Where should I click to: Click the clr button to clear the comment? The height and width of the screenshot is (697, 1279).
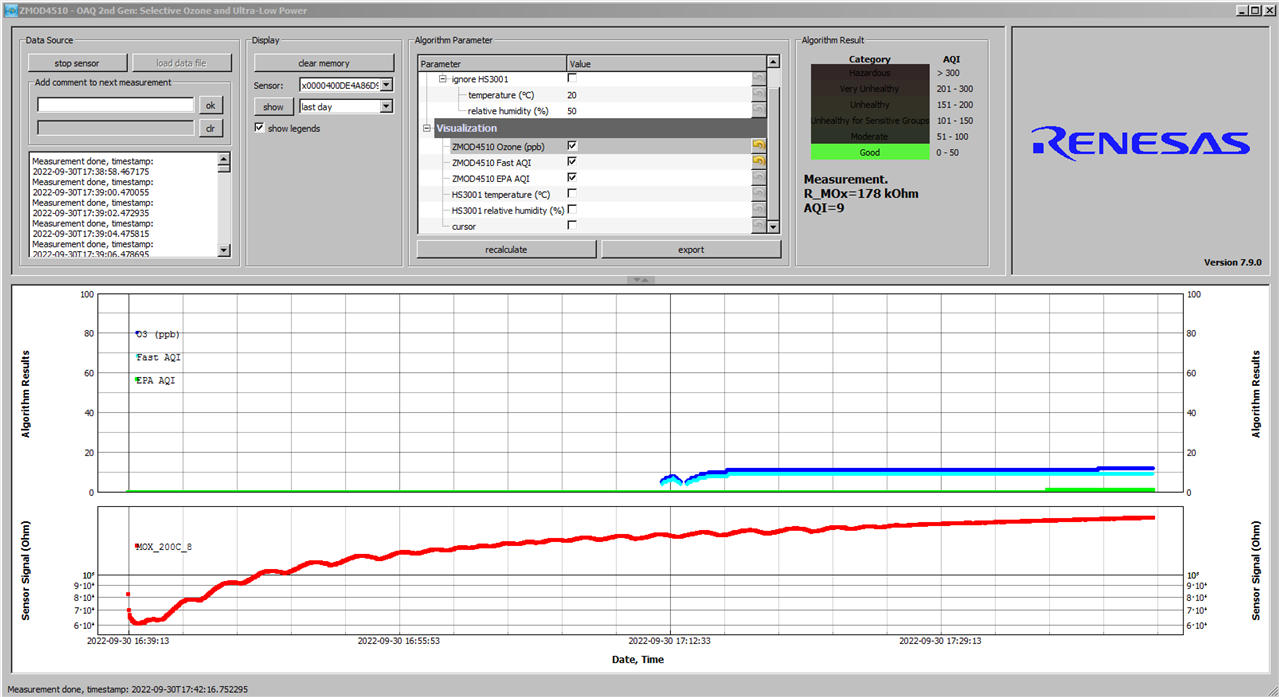pyautogui.click(x=210, y=128)
